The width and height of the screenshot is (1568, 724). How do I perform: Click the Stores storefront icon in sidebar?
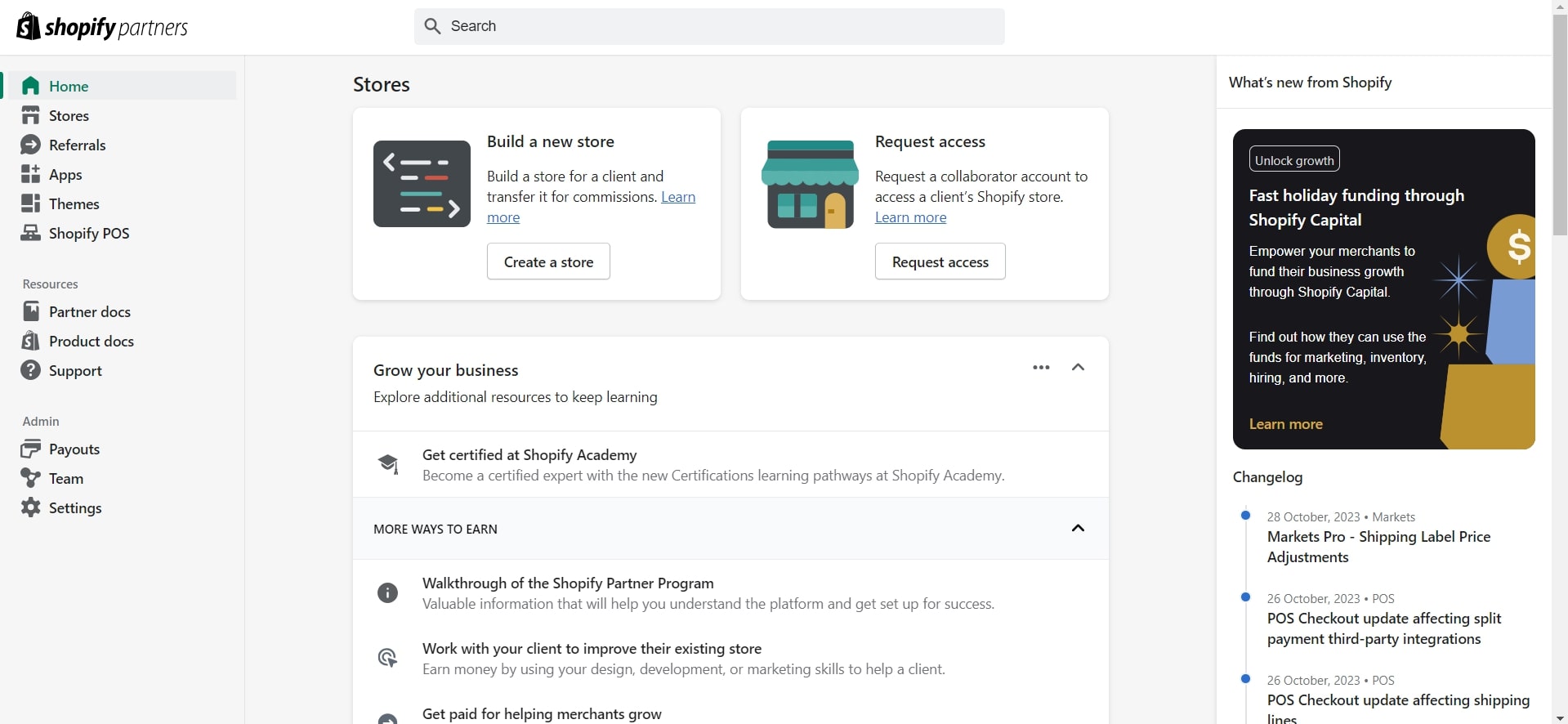(31, 115)
